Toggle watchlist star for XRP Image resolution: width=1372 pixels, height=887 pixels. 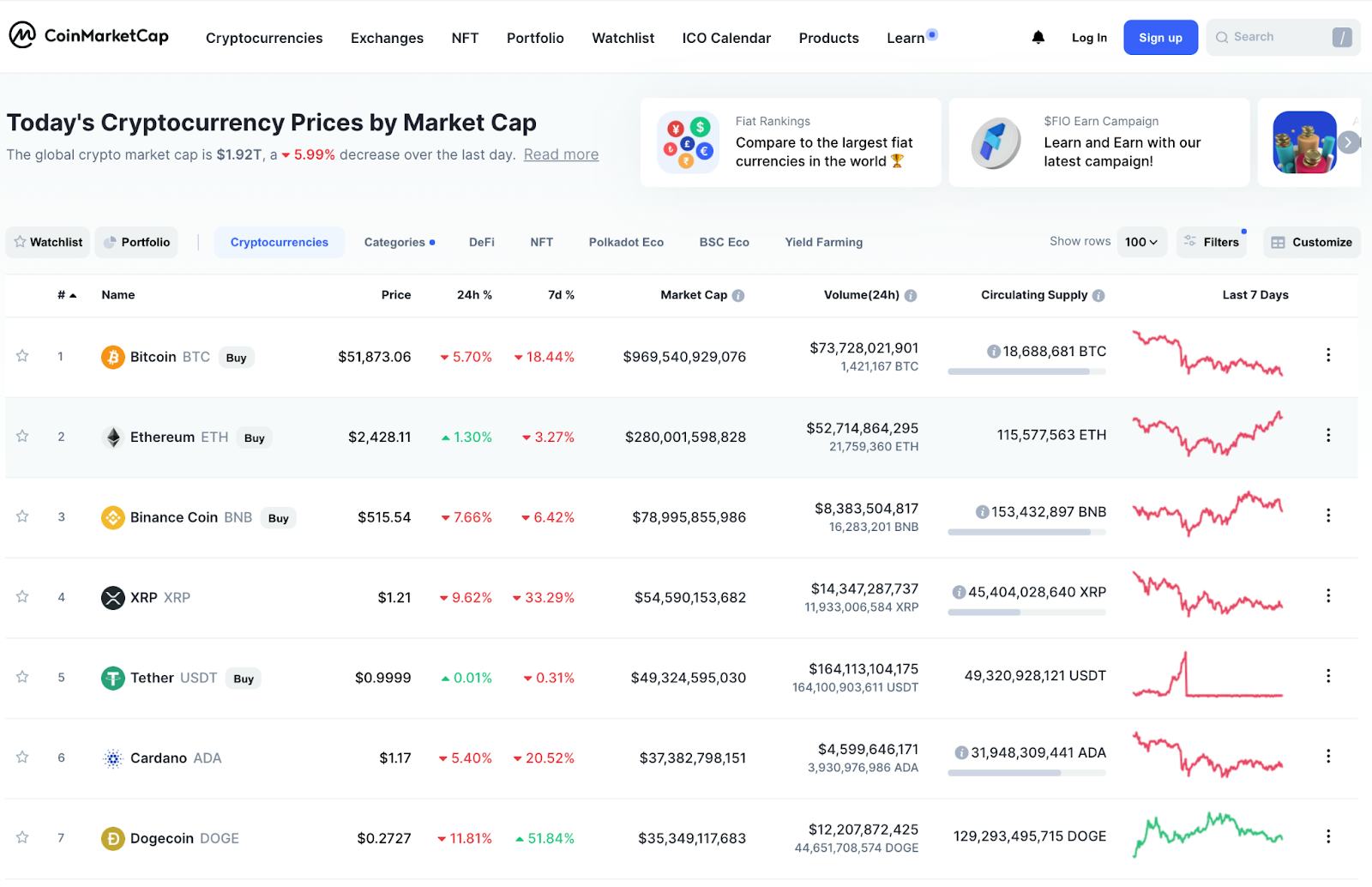point(22,597)
